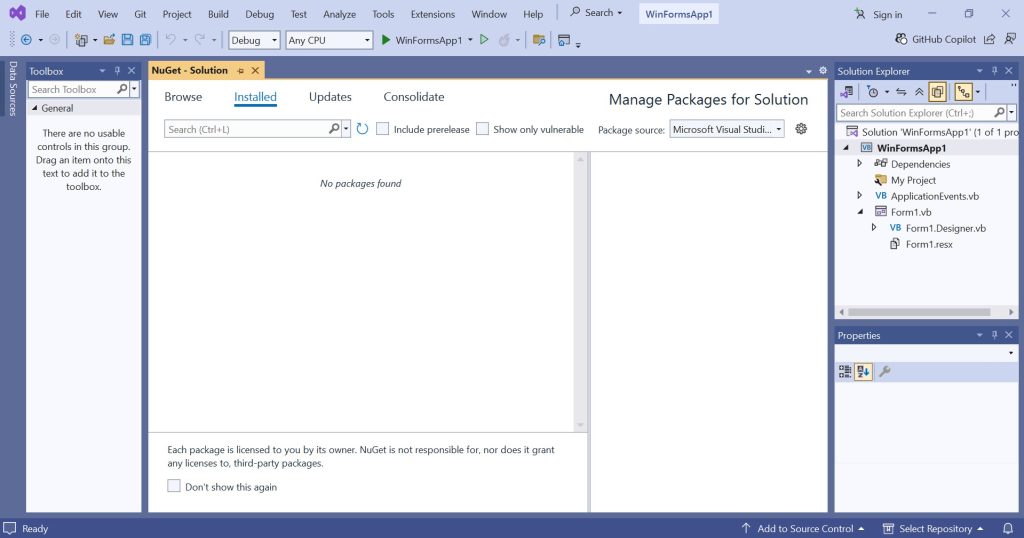
Task: Open the Debug configuration dropdown
Action: [x=254, y=40]
